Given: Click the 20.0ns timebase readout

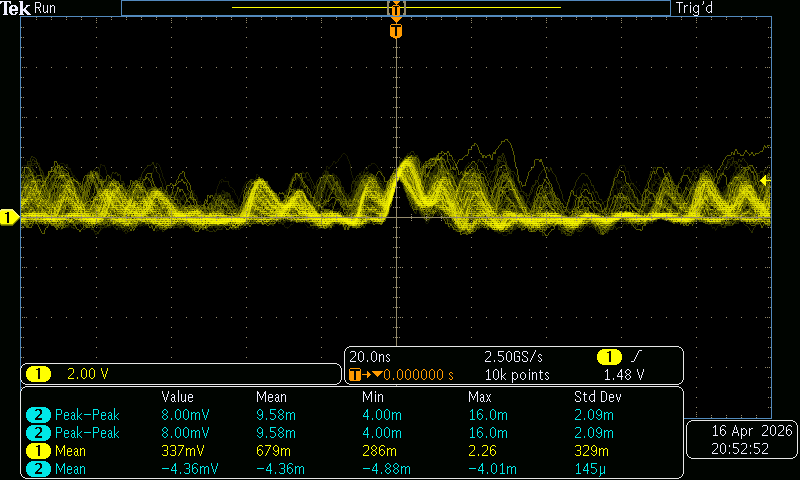Looking at the screenshot, I should [370, 357].
